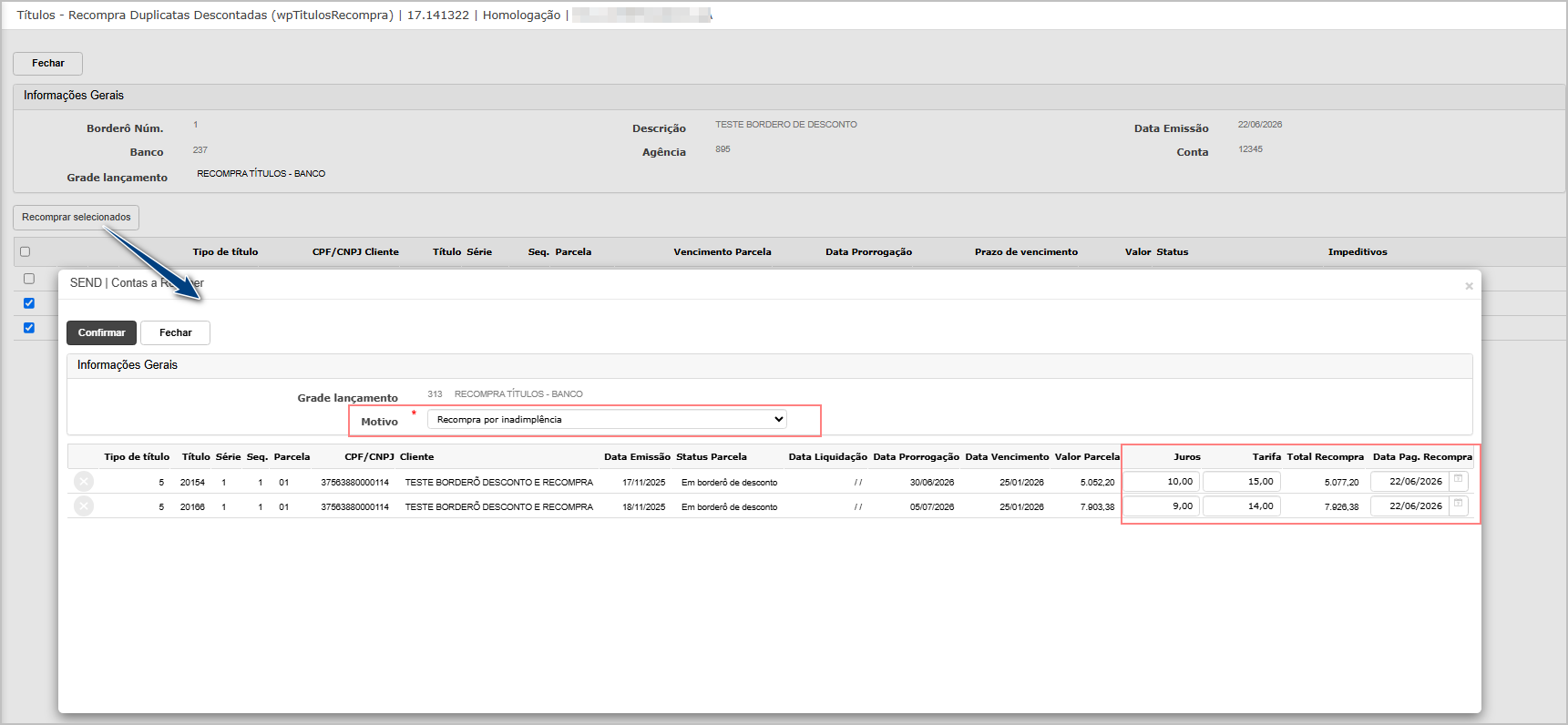This screenshot has width=1568, height=725.
Task: Click the Tarifa column header
Action: (x=1266, y=457)
